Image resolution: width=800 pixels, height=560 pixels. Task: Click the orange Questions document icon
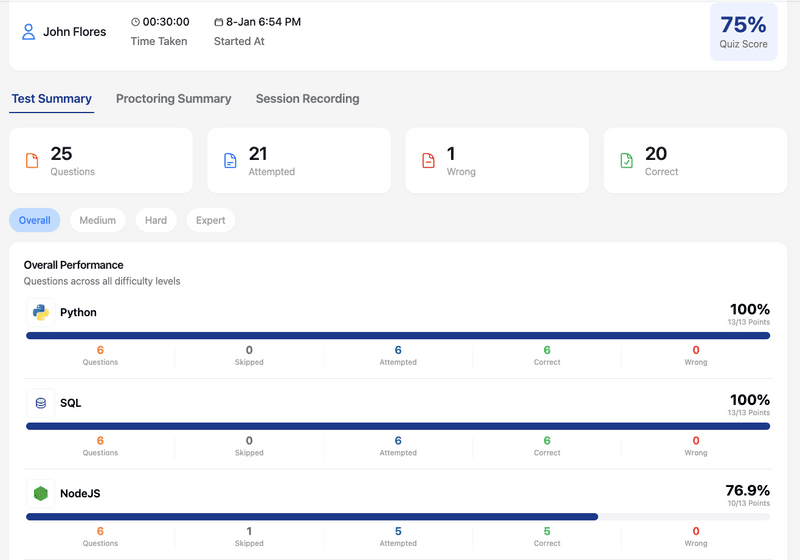pyautogui.click(x=32, y=161)
